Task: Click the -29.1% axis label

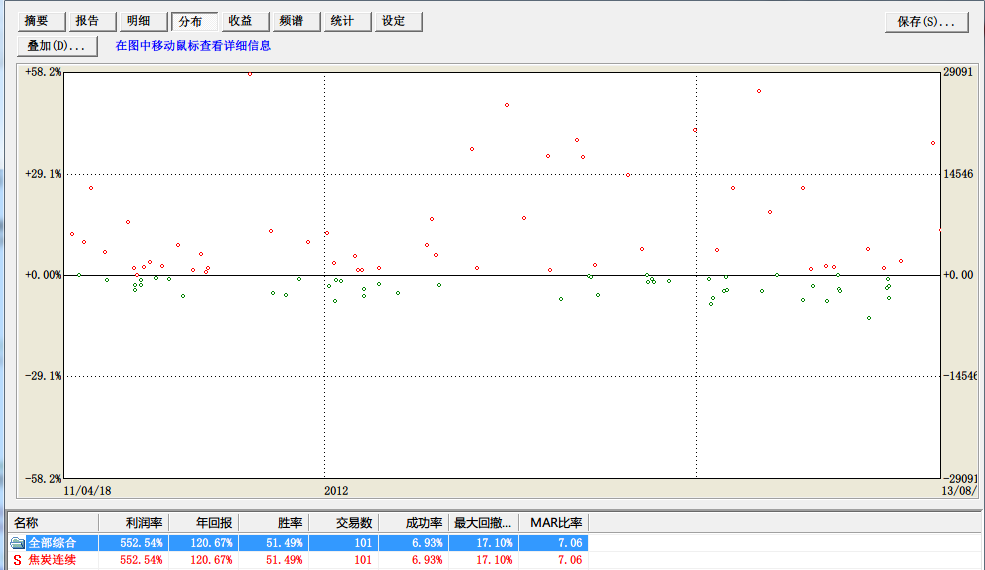Action: click(x=43, y=376)
